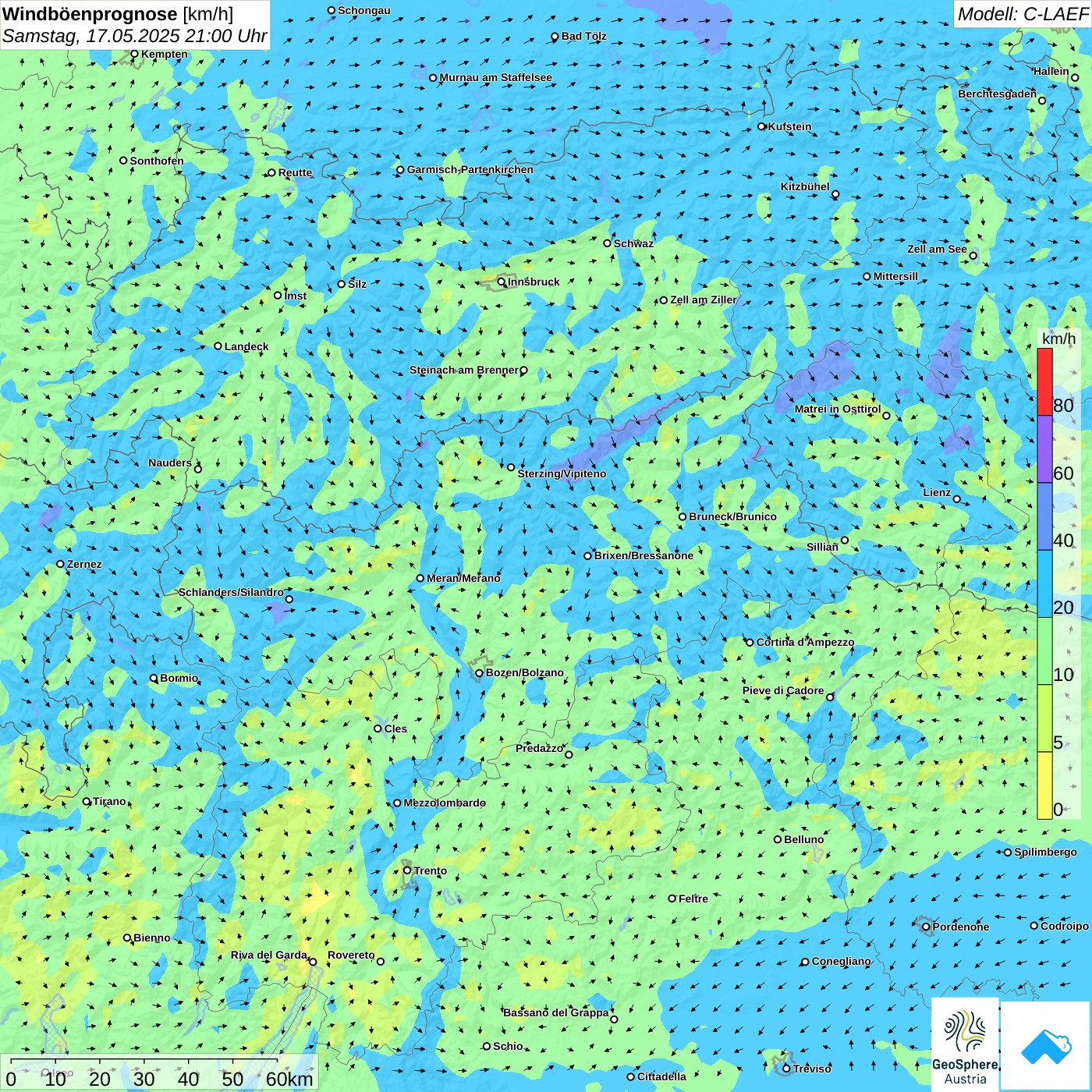Select the Brixen/Bressanone label

(x=643, y=555)
